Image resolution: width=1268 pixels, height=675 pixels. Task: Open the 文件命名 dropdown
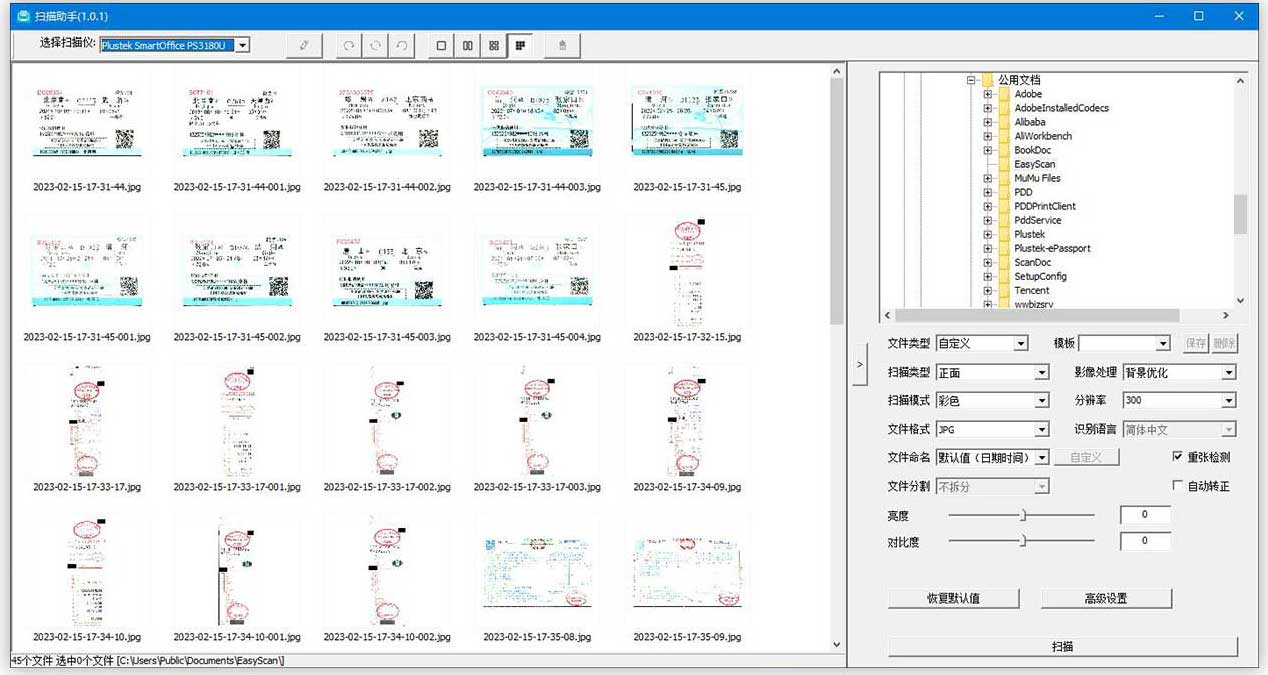coord(992,457)
